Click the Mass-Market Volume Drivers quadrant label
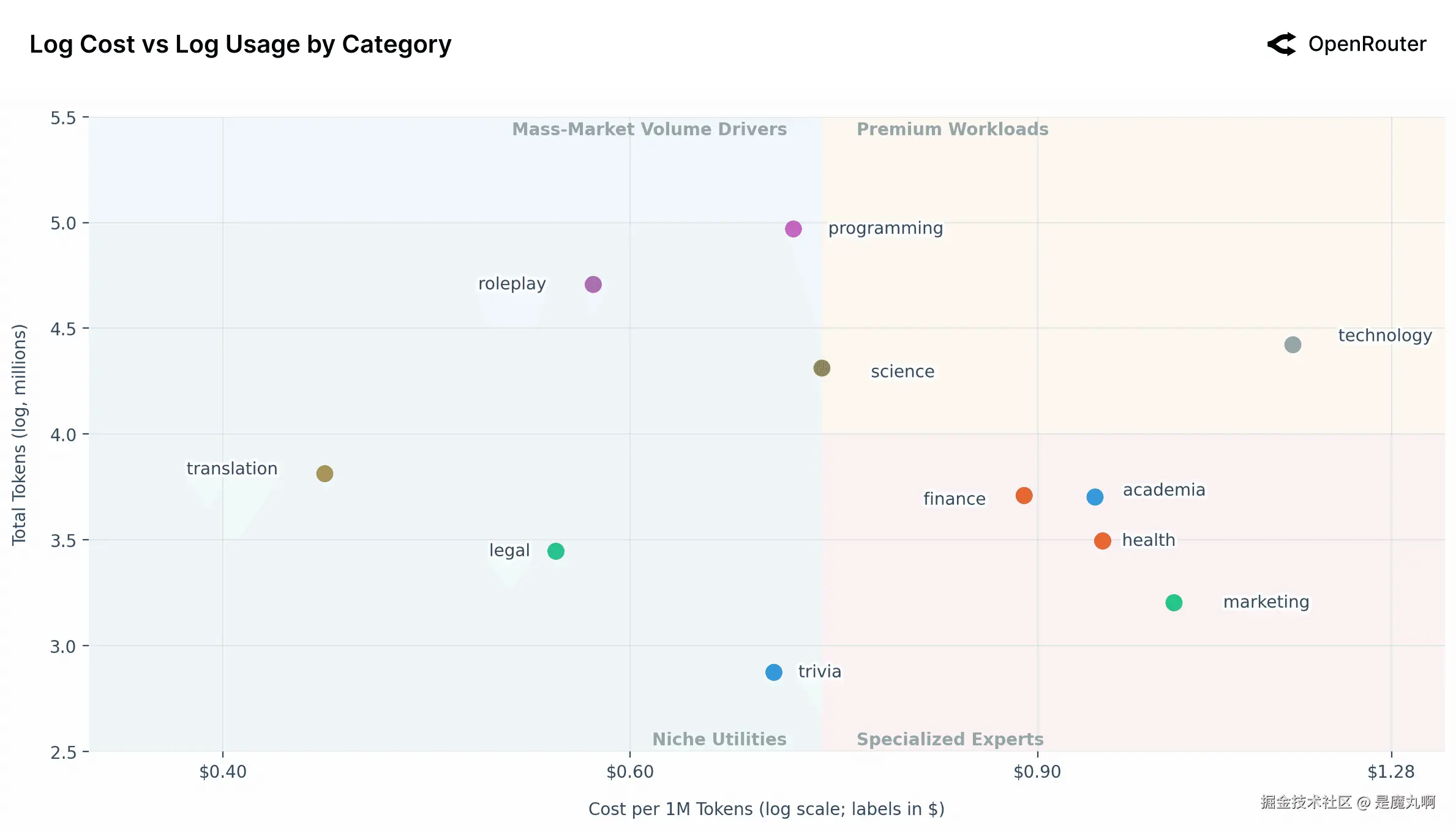 (649, 129)
